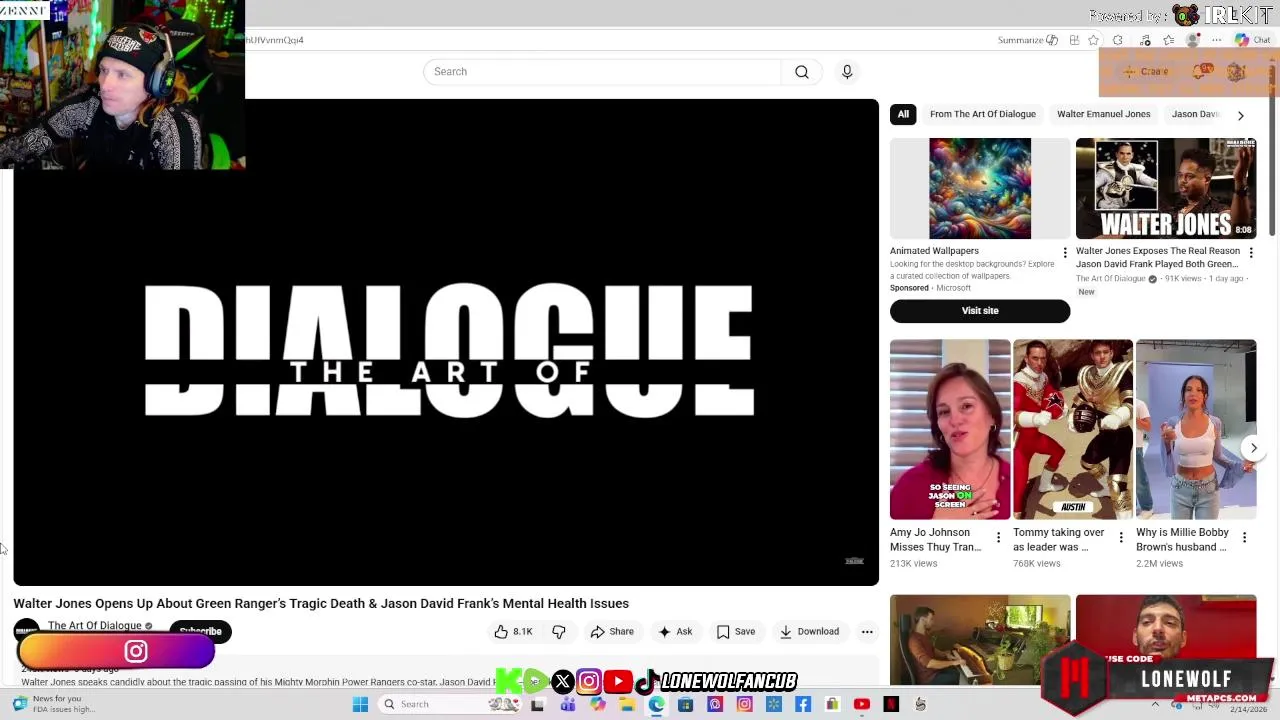This screenshot has height=720, width=1280.
Task: Open browser settings and more ellipsis
Action: [1216, 40]
